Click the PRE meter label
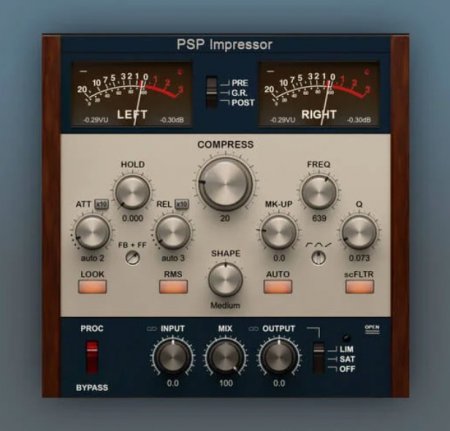This screenshot has width=450, height=431. click(x=240, y=83)
